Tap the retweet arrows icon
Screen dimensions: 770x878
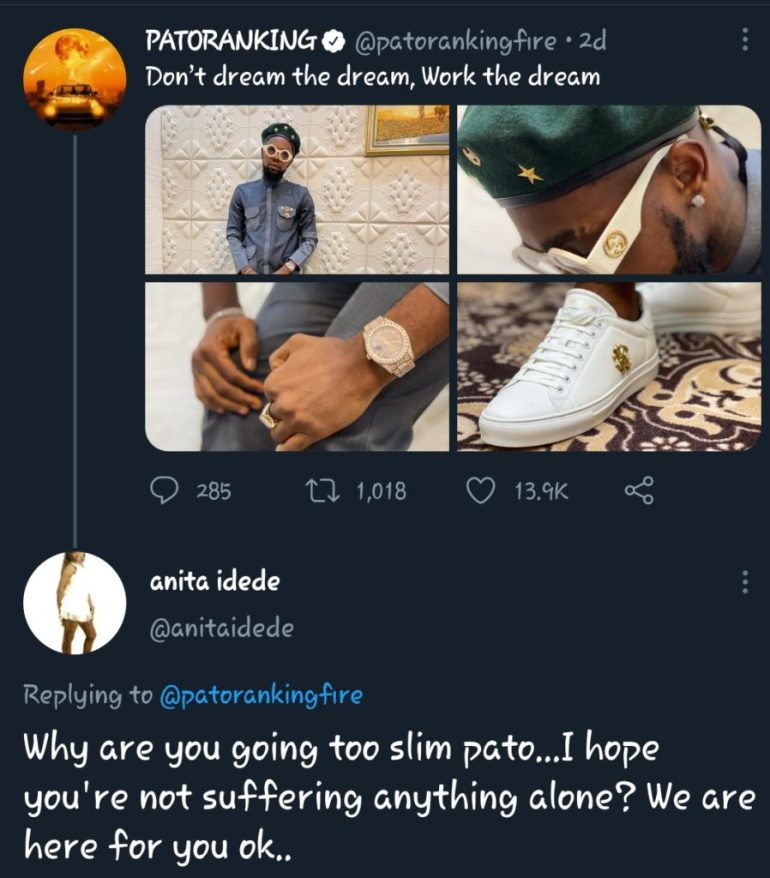click(x=320, y=490)
